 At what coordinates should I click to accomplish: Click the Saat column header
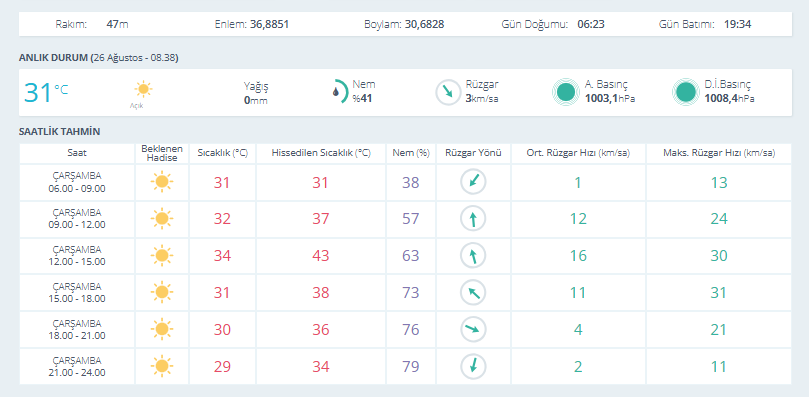tap(77, 153)
